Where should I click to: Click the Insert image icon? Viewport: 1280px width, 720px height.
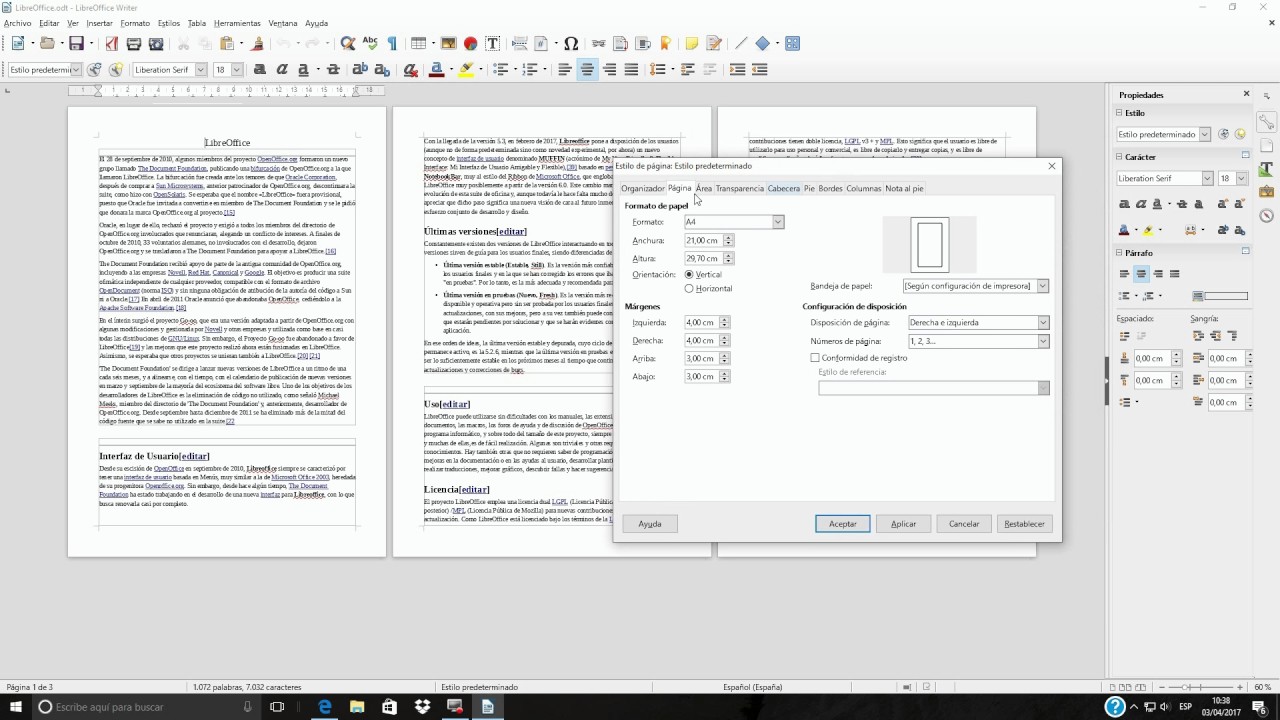click(448, 44)
